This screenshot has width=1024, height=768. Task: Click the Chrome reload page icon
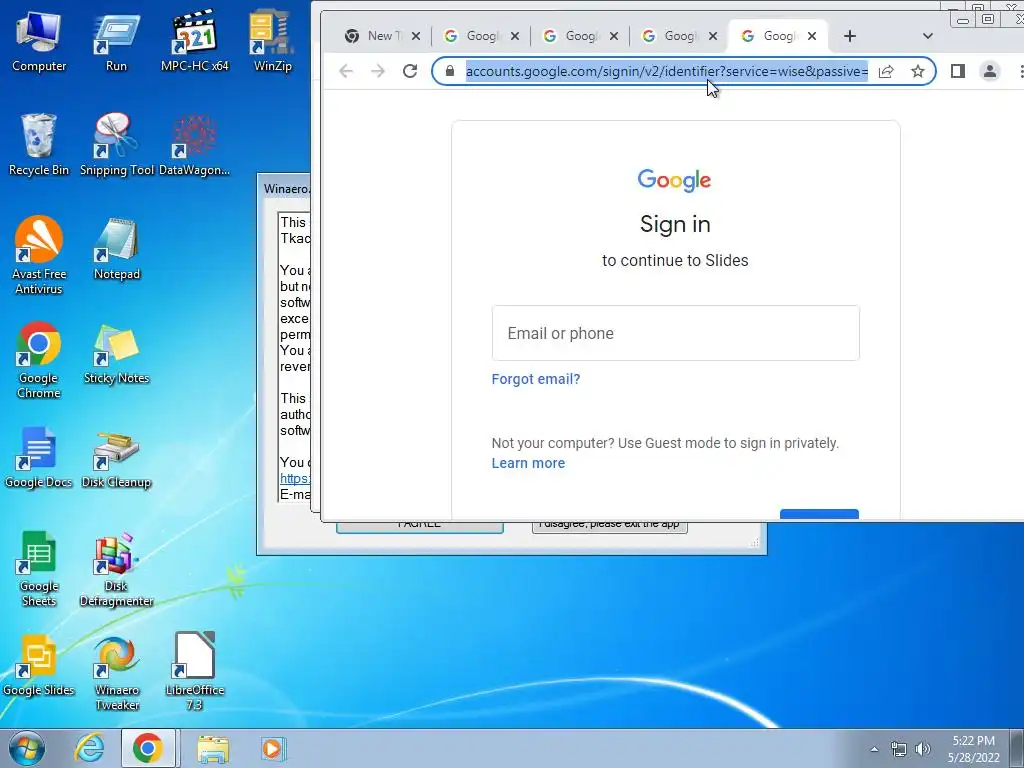409,71
